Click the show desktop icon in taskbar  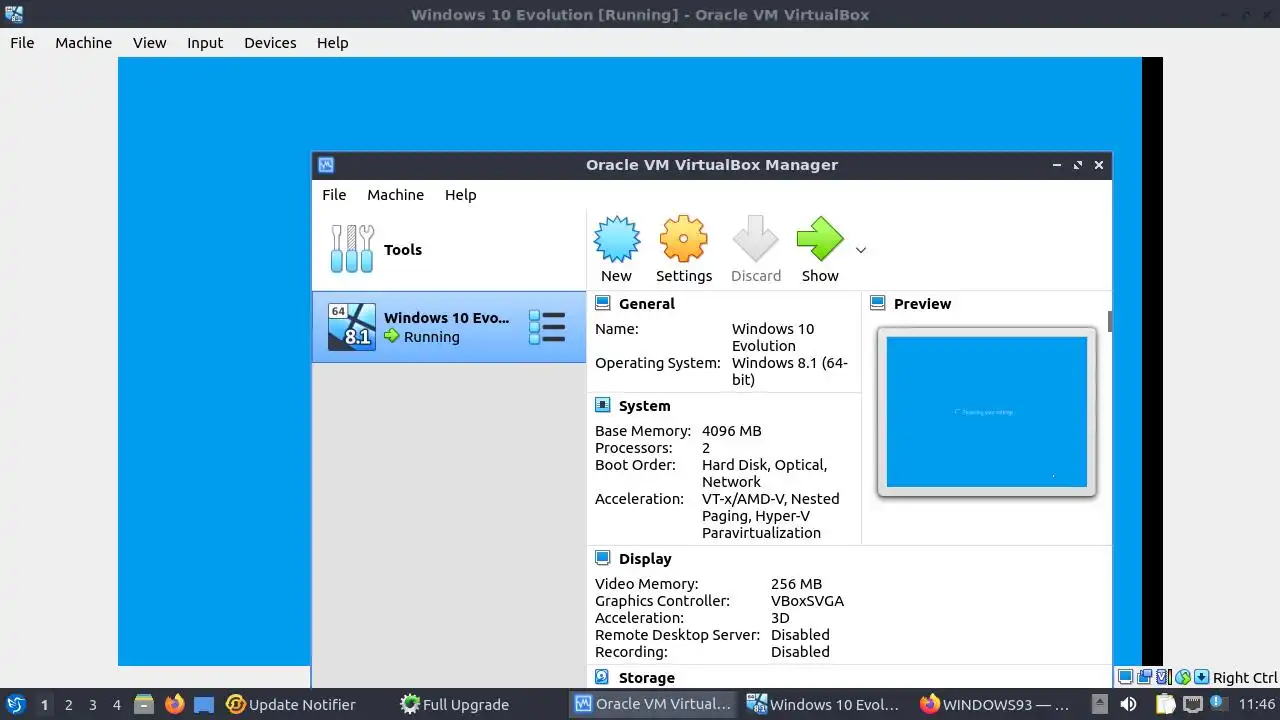204,704
